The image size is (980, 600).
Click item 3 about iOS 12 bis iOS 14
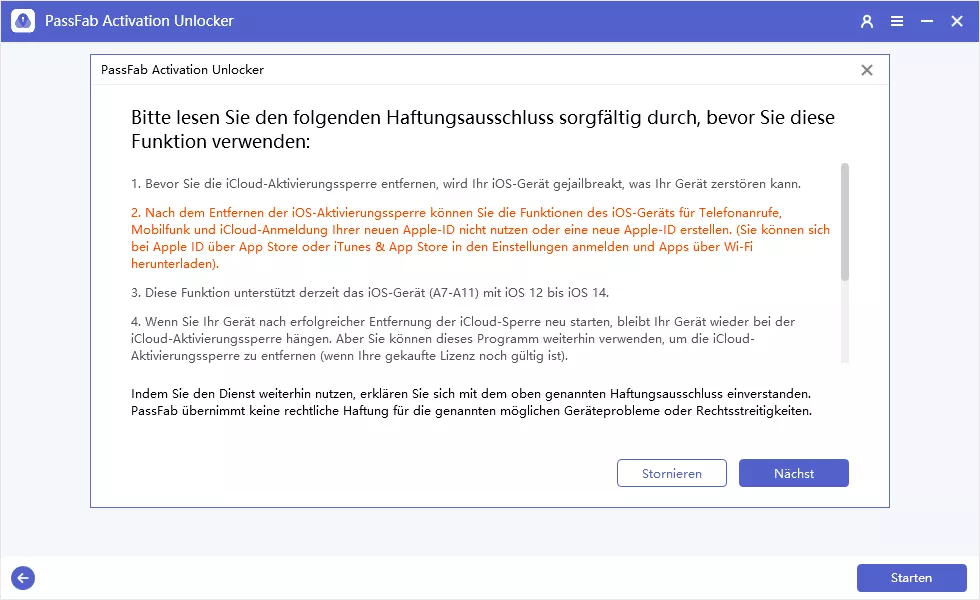click(x=369, y=292)
